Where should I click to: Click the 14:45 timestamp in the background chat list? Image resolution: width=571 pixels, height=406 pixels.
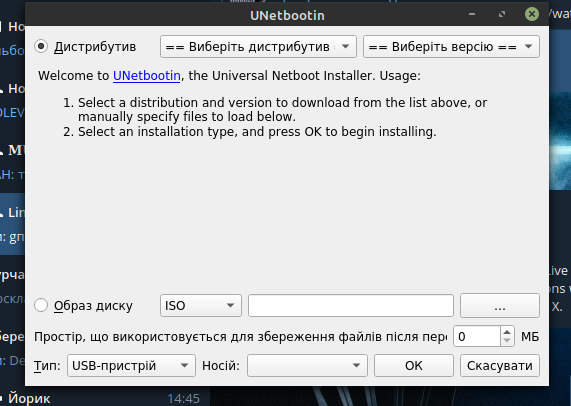point(183,398)
